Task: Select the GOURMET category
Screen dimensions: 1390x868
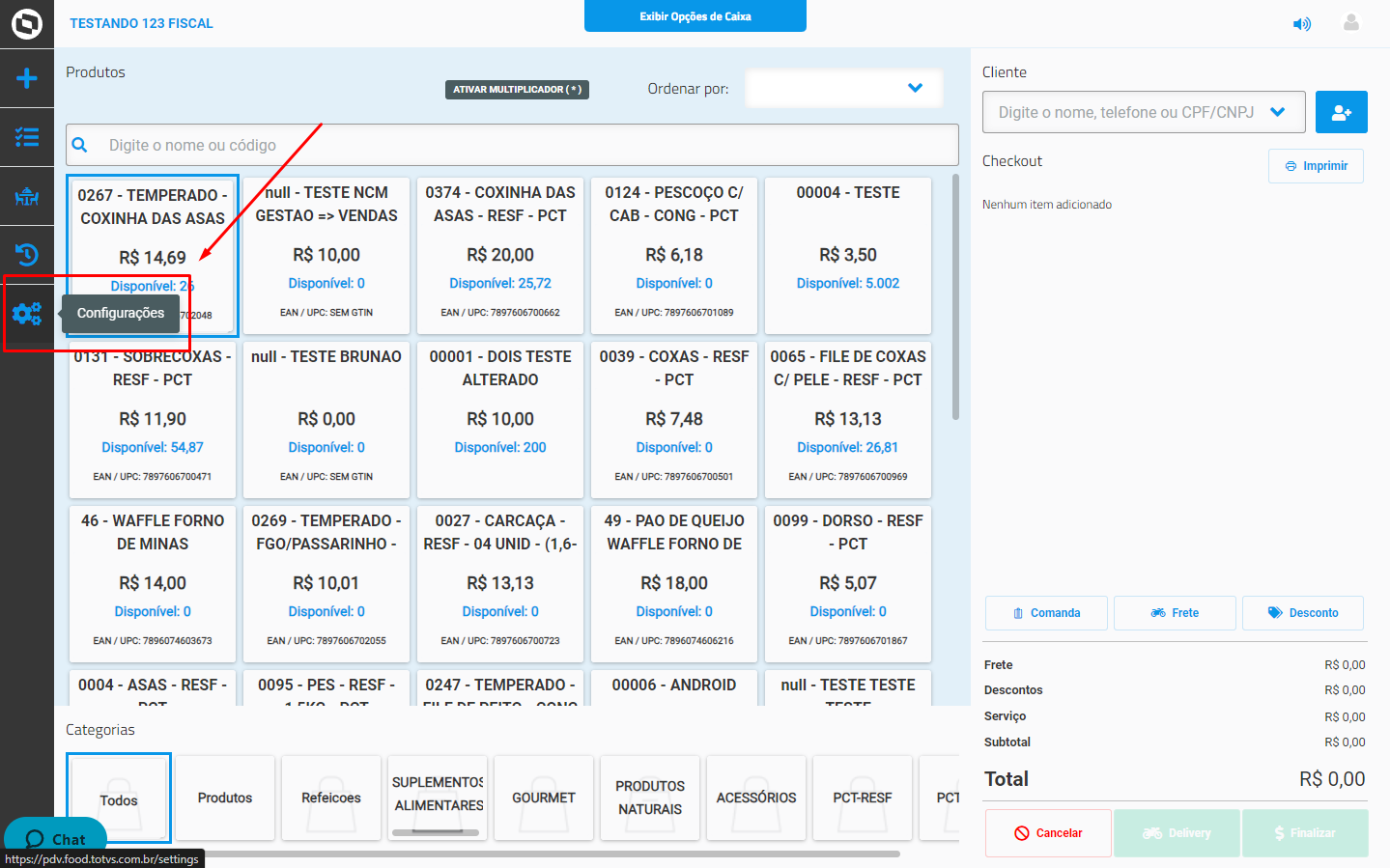Action: click(x=543, y=798)
